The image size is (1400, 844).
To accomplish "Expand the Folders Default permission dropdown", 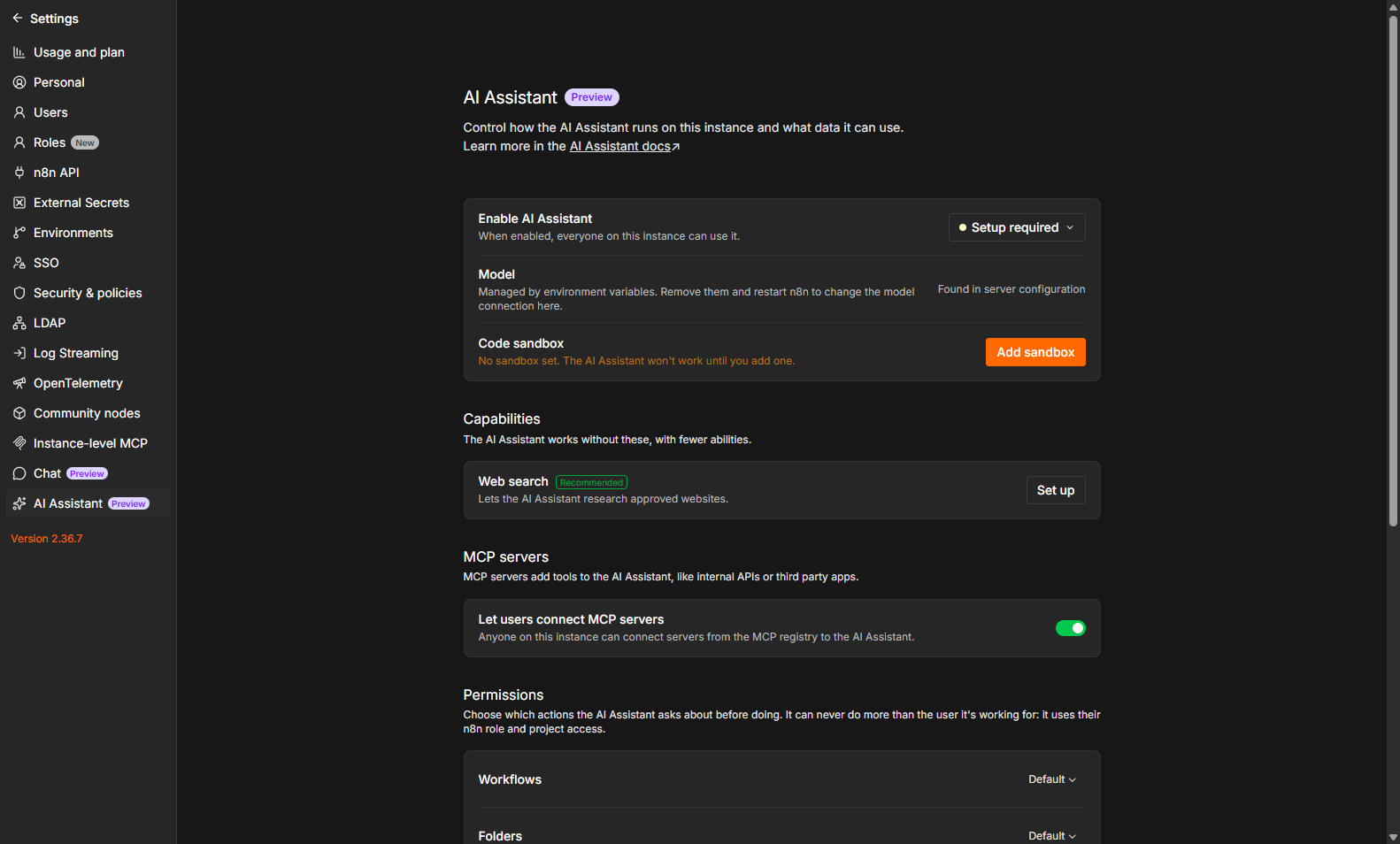I will click(1052, 836).
